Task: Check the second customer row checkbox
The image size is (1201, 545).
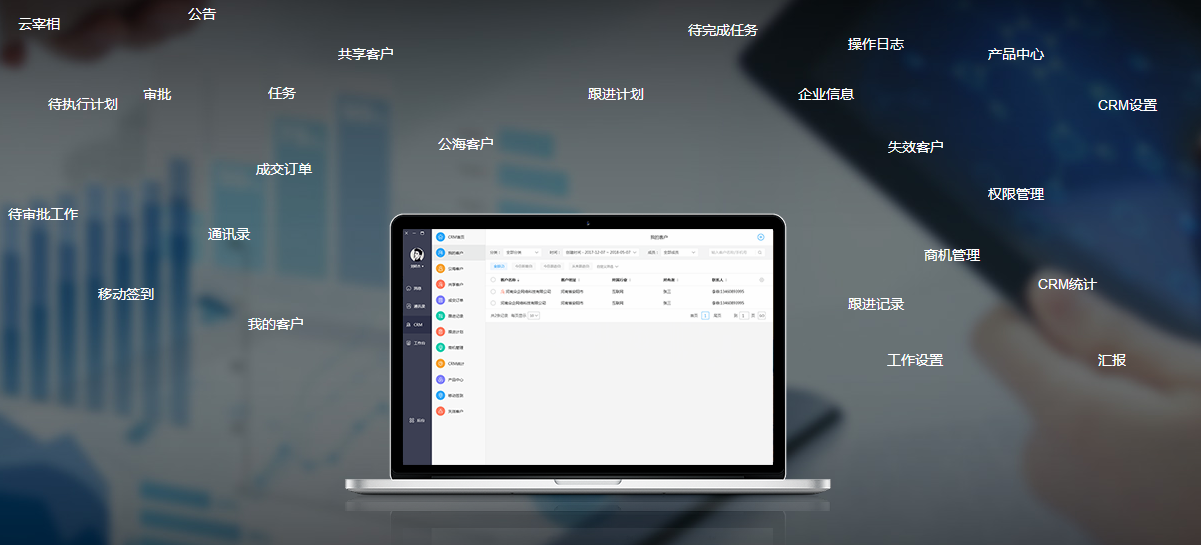Action: [493, 301]
